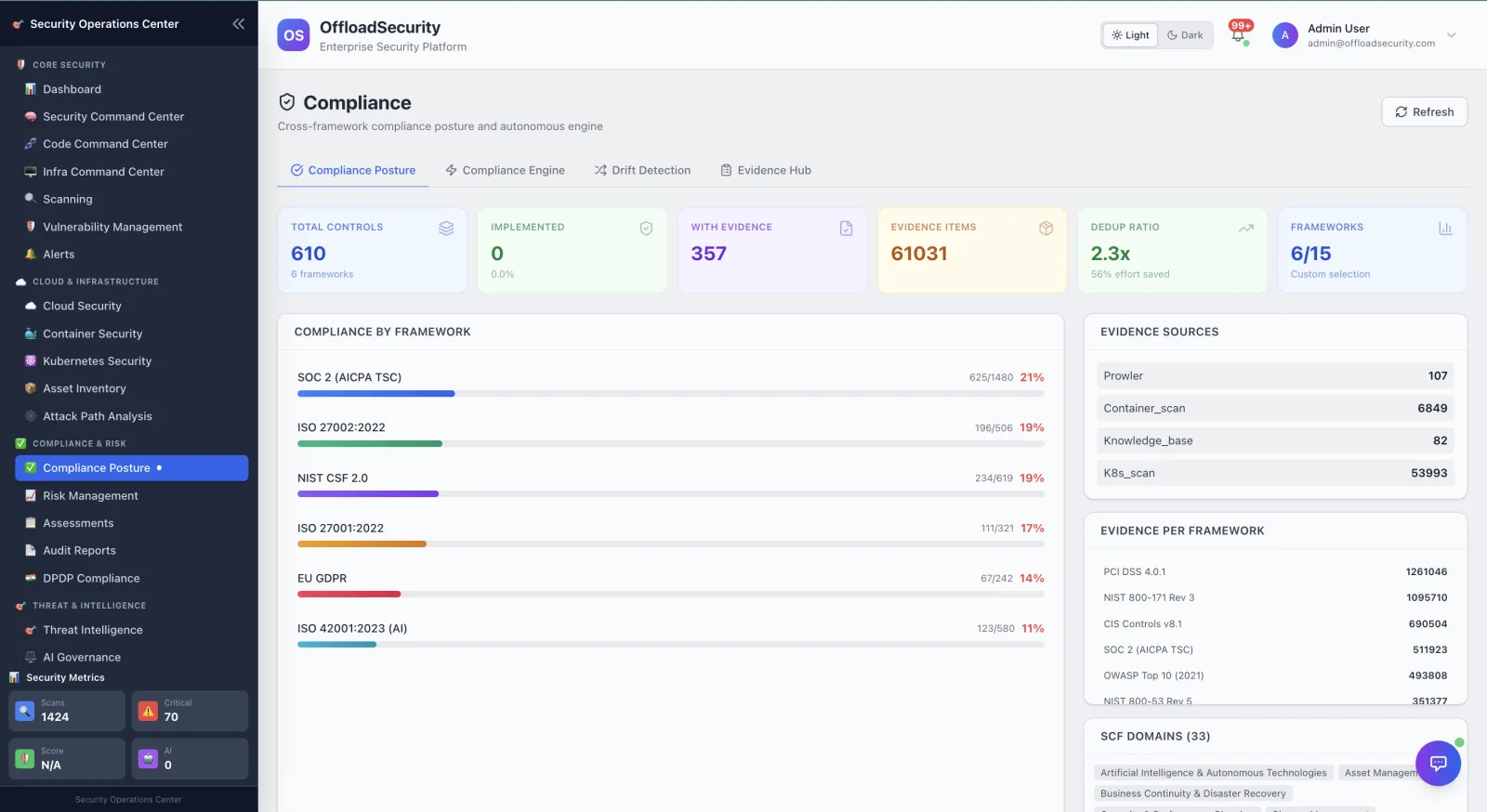Image resolution: width=1487 pixels, height=812 pixels.
Task: Select the NIST 800-171 Rev 3 row
Action: [x=1275, y=598]
